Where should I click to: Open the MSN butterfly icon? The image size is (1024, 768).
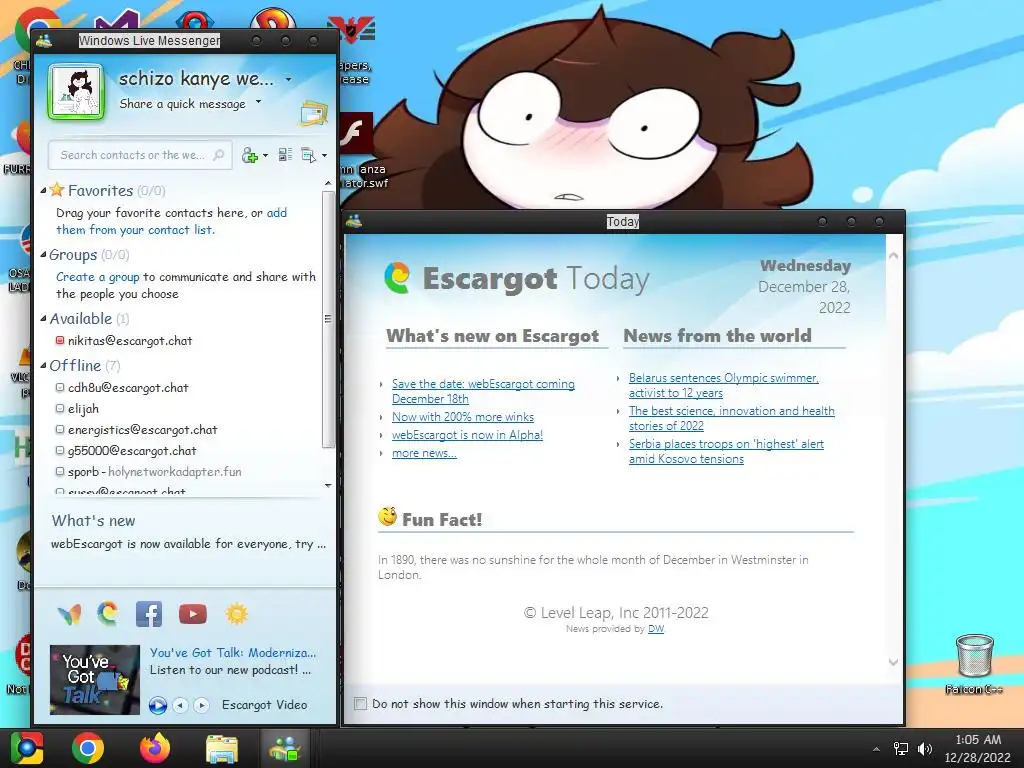(x=69, y=614)
